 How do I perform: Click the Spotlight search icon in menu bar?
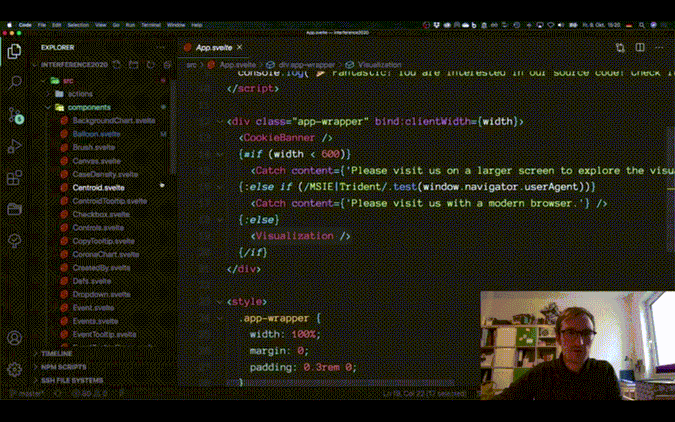(x=641, y=25)
